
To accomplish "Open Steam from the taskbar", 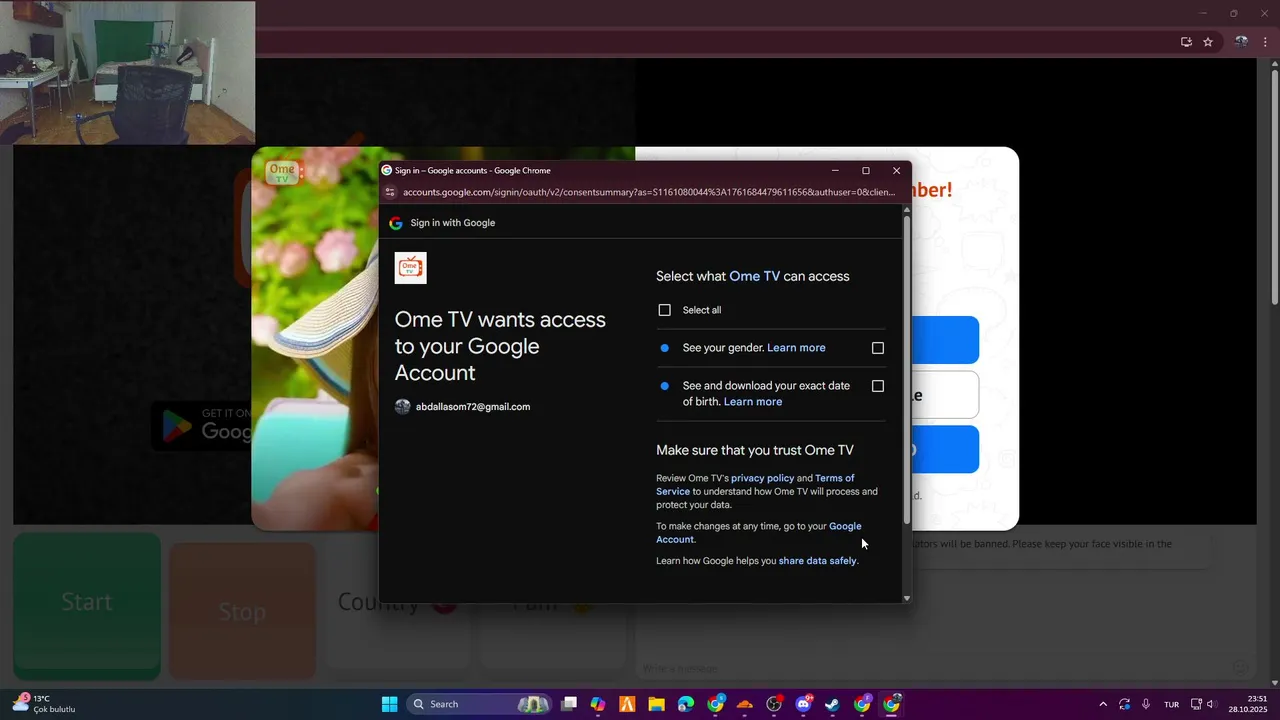I will tap(832, 704).
